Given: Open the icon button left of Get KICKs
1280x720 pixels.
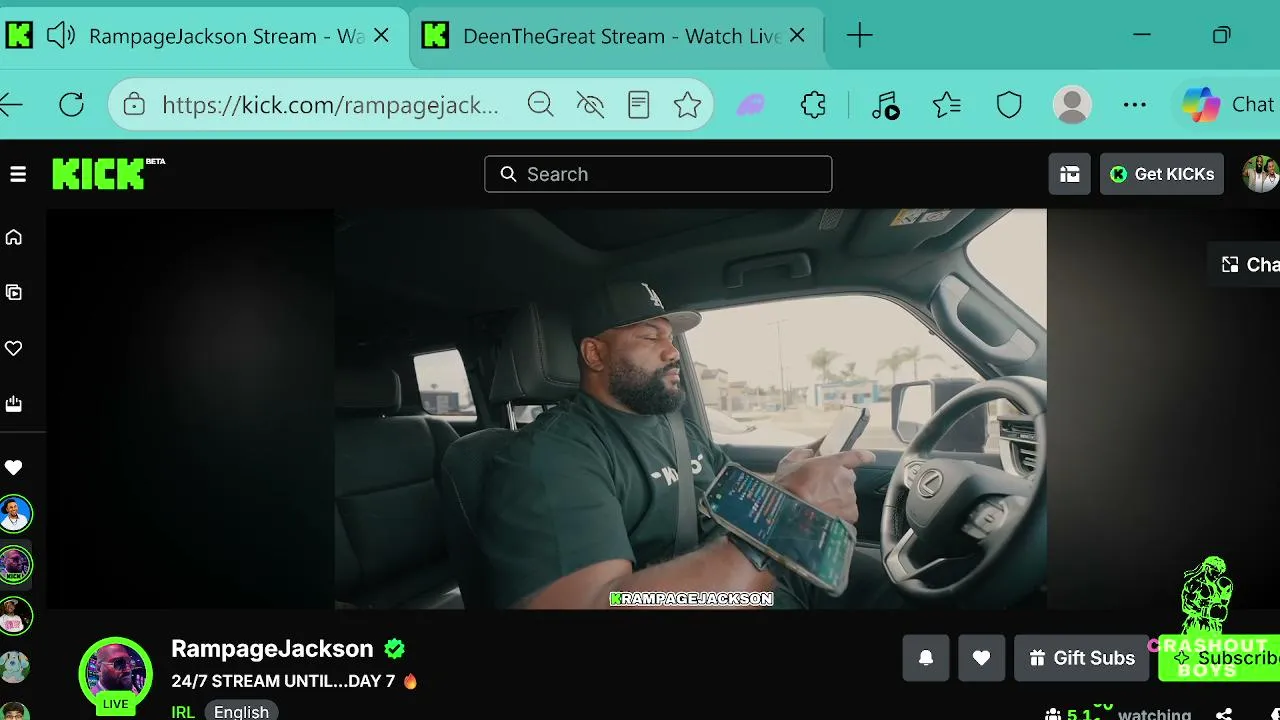Looking at the screenshot, I should pyautogui.click(x=1070, y=174).
